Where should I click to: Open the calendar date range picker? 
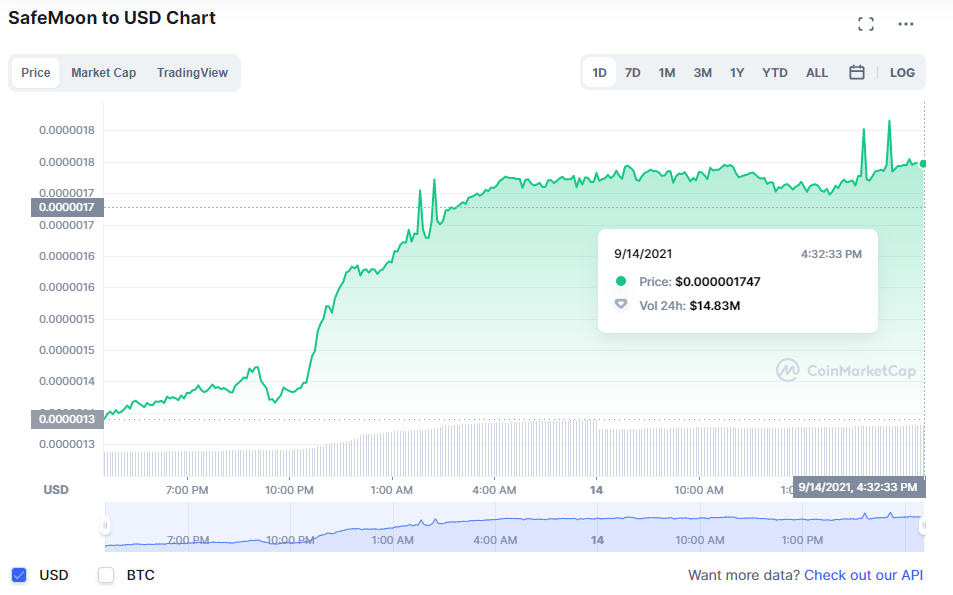pyautogui.click(x=856, y=72)
